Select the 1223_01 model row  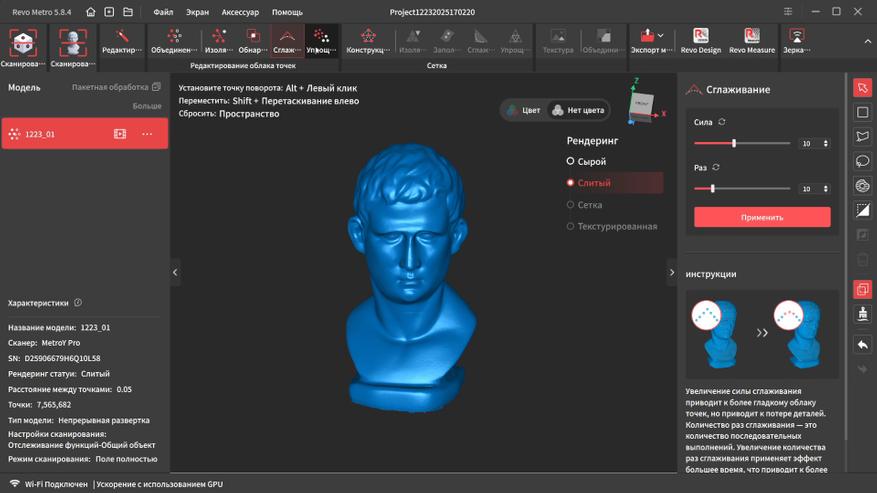coord(84,134)
